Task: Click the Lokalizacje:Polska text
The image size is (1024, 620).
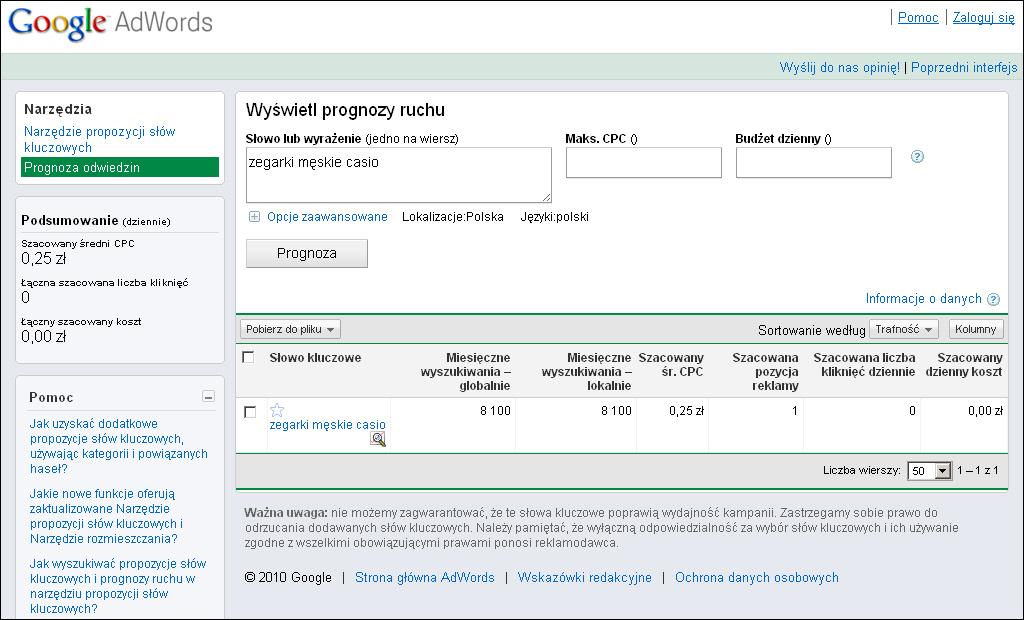Action: pos(453,217)
